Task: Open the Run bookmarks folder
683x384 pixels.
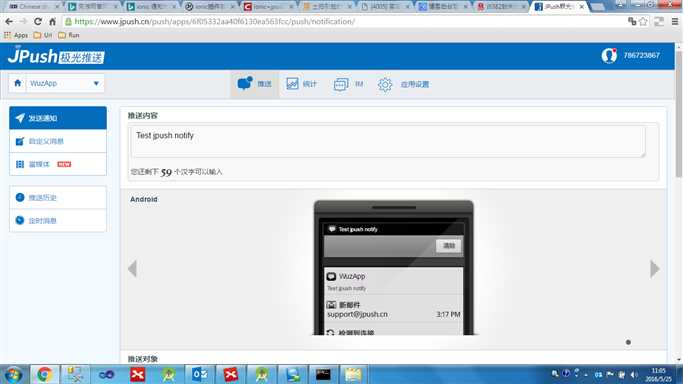Action: [69, 35]
